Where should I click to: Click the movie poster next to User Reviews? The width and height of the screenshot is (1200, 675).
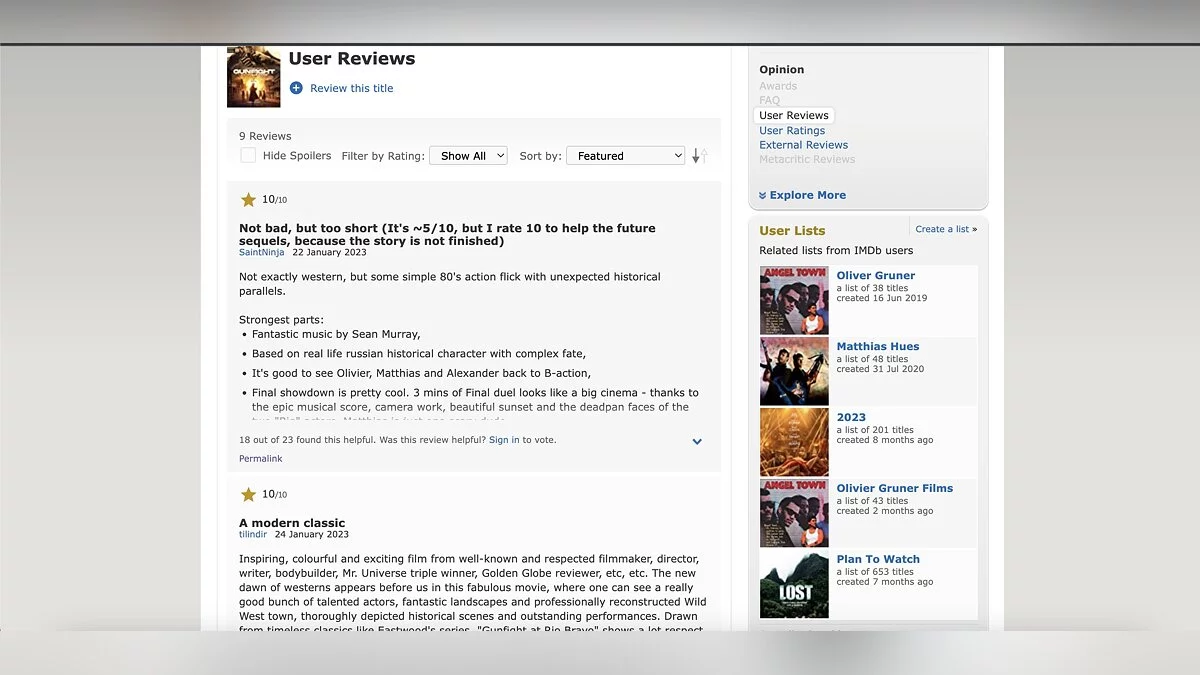click(x=253, y=77)
